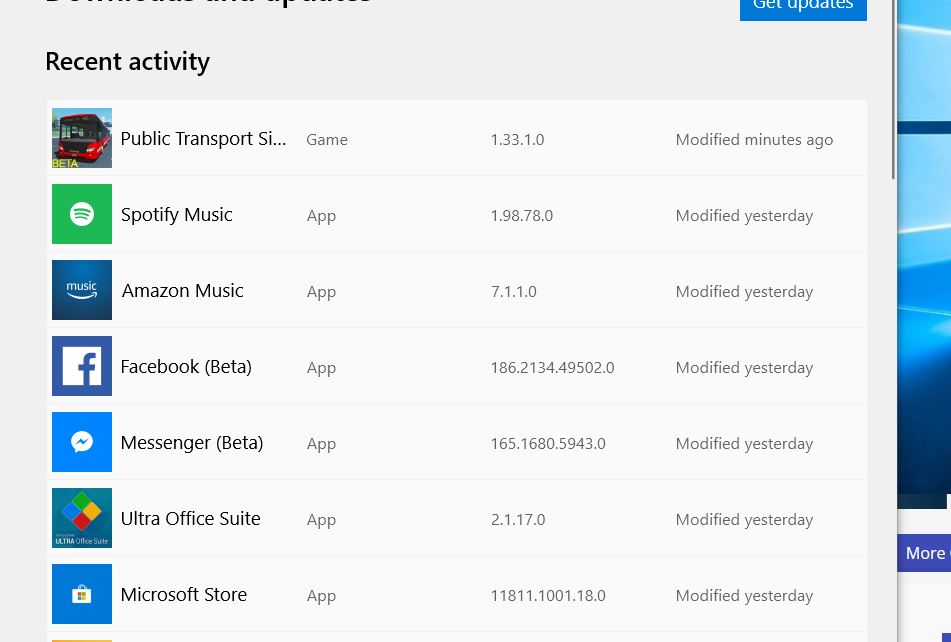Click the Recent activity heading
Viewport: 951px width, 642px height.
[x=127, y=62]
